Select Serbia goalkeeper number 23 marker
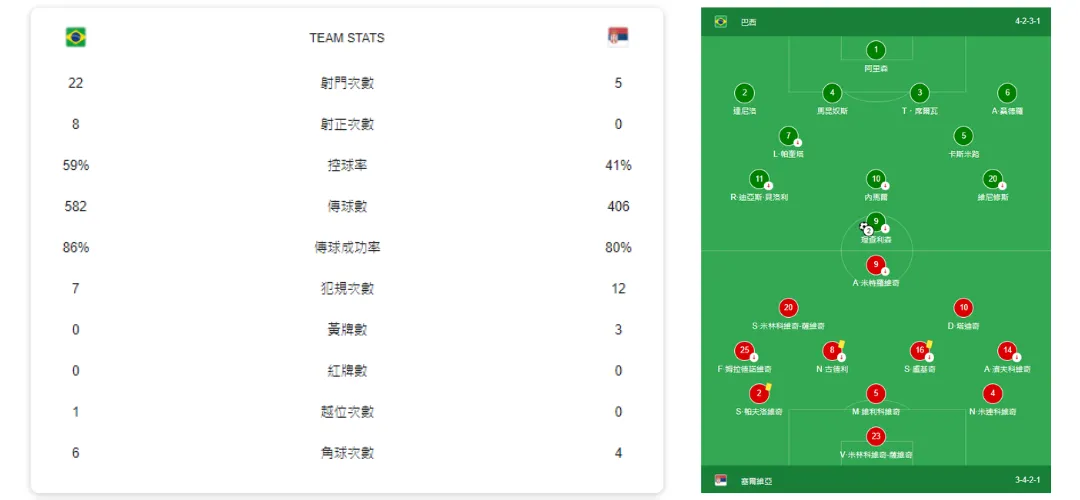Image resolution: width=1080 pixels, height=500 pixels. click(x=876, y=436)
